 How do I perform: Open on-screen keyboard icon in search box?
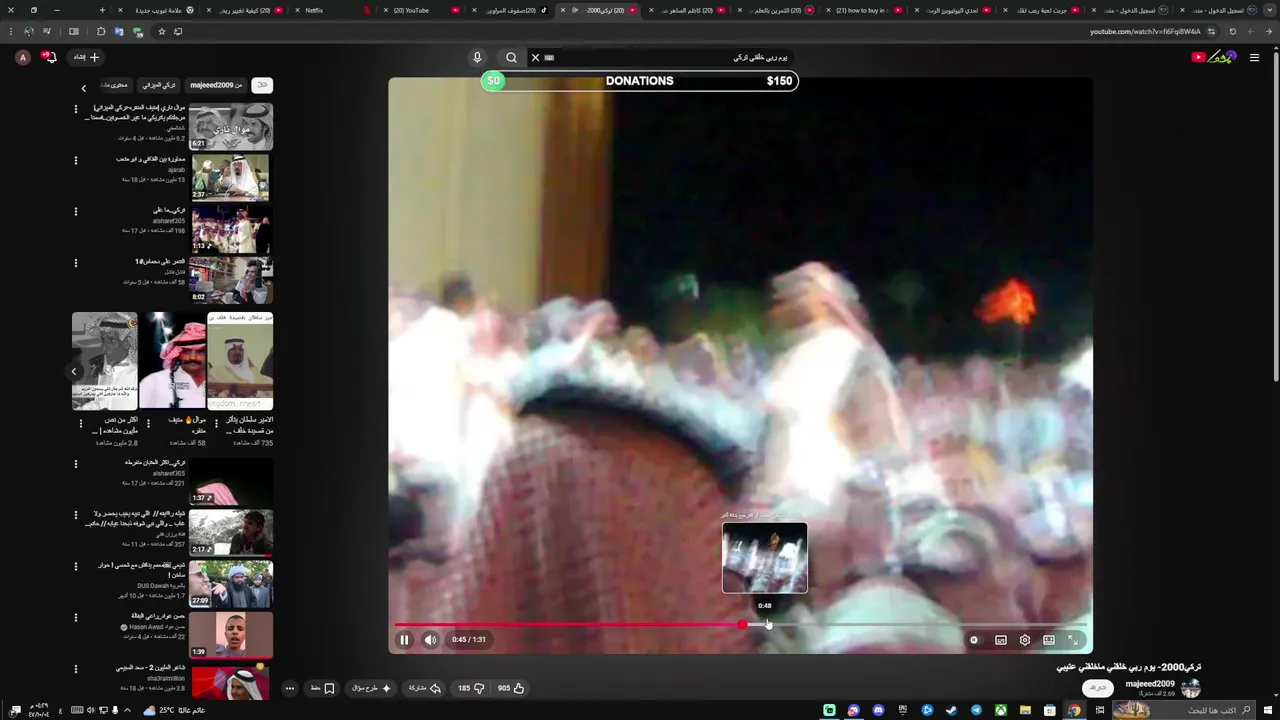click(549, 58)
